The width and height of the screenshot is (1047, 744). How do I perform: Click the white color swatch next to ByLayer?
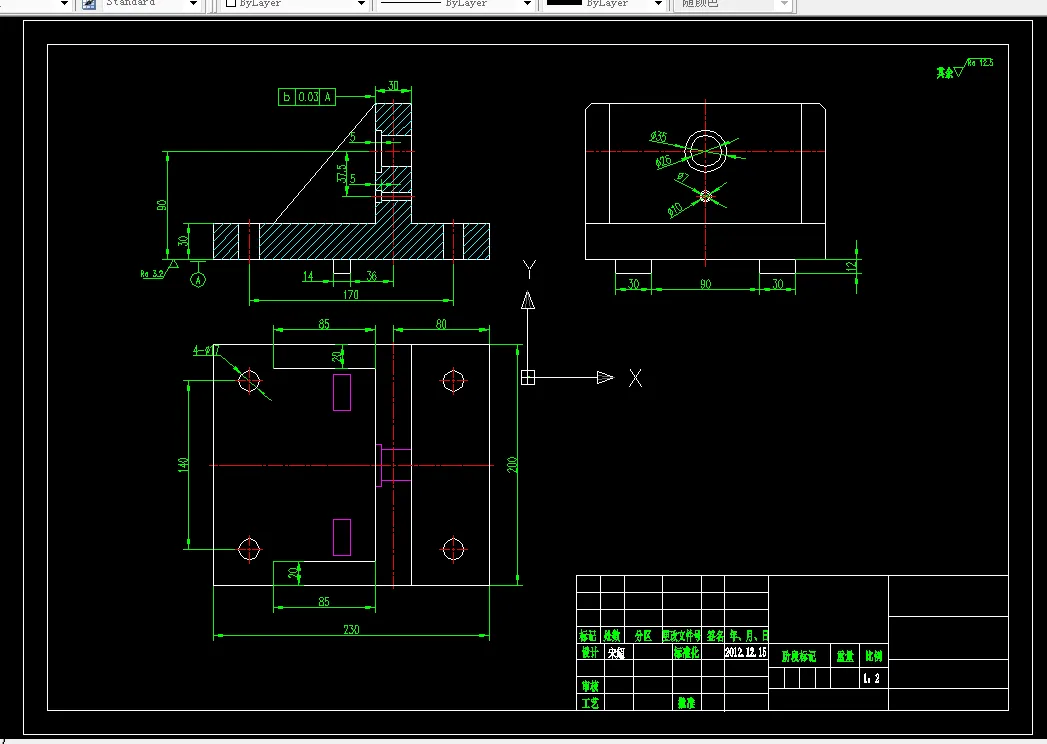point(231,3)
